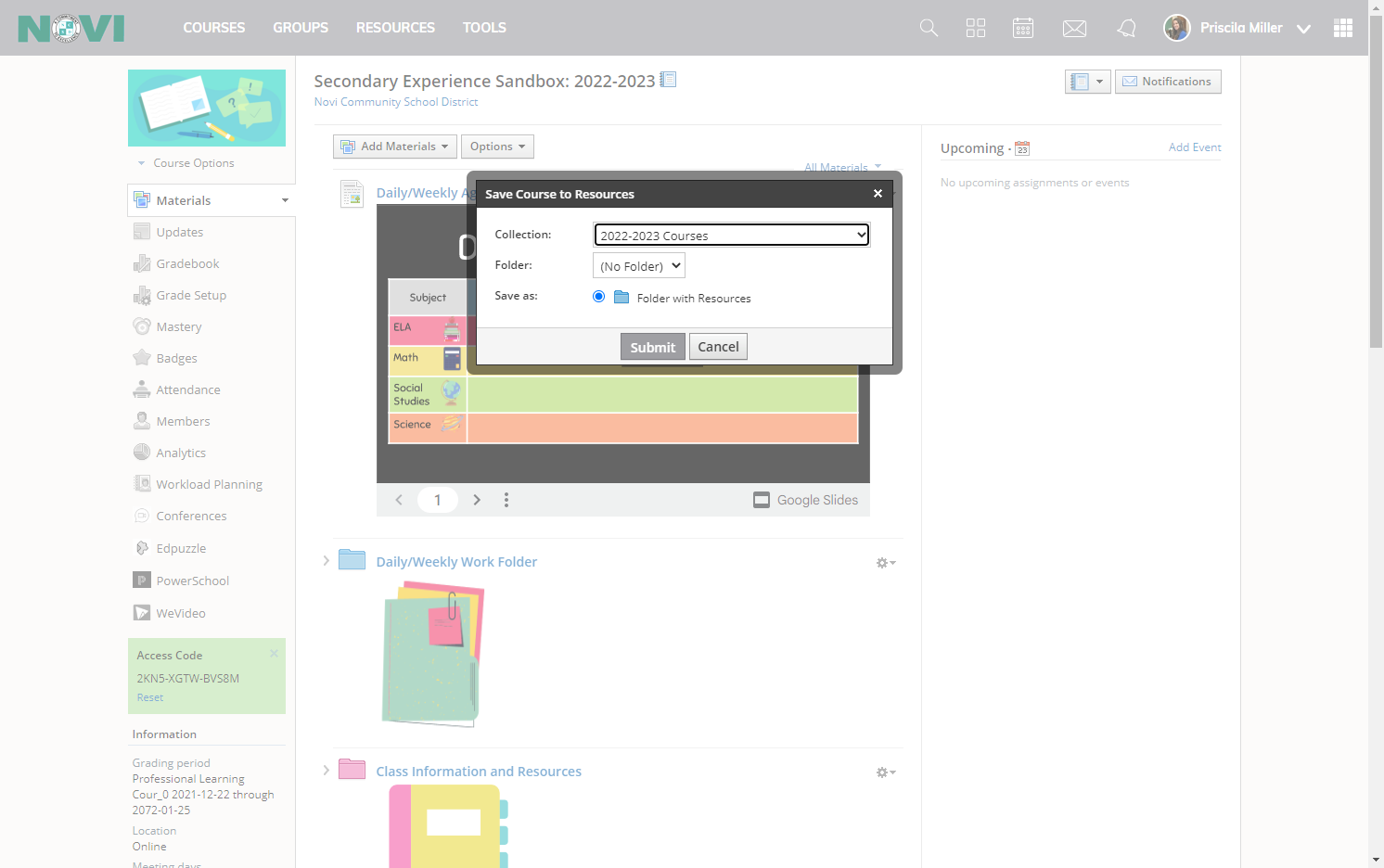Expand Class Information and Resources chevron

[x=326, y=770]
